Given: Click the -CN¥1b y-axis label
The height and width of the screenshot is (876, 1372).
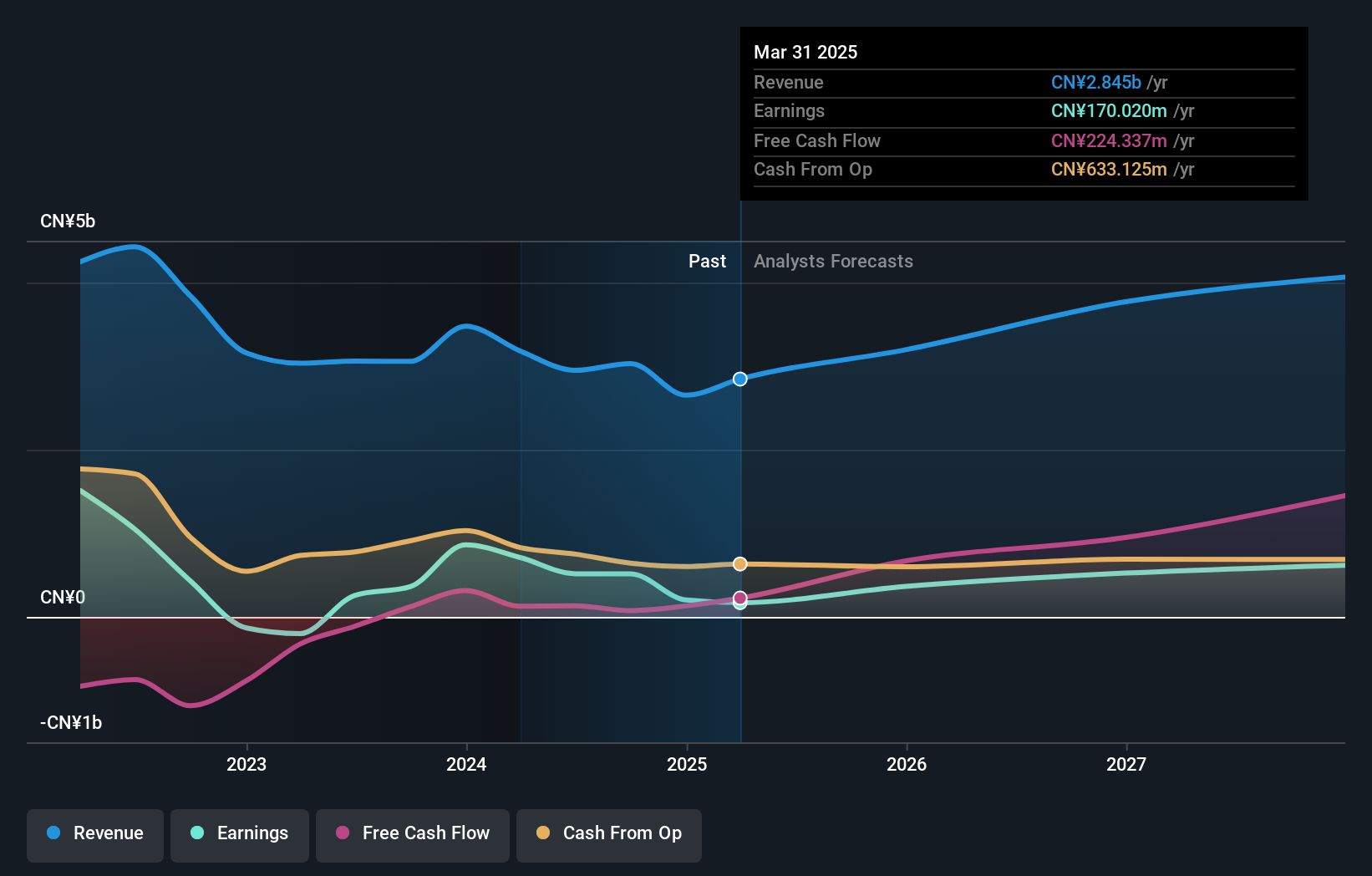Looking at the screenshot, I should pyautogui.click(x=71, y=723).
